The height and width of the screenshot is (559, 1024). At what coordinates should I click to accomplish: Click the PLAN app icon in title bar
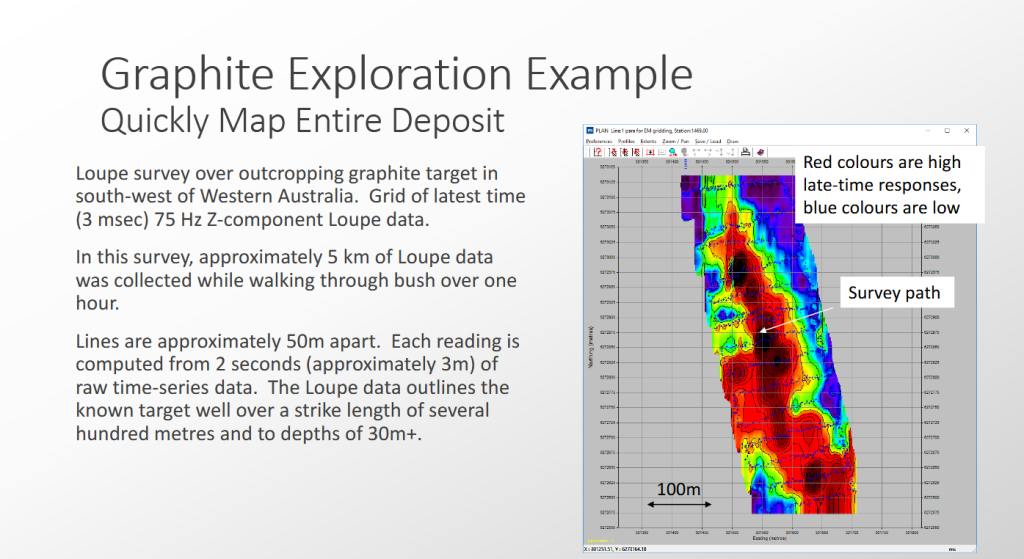590,131
